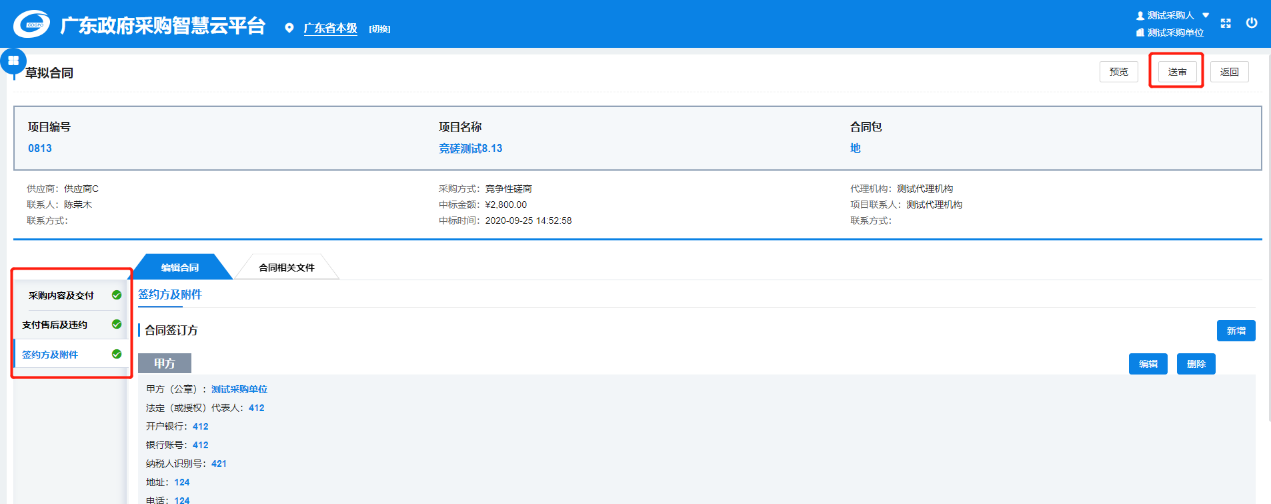
Task: Click green check beside 签约方及附件
Action: (117, 354)
